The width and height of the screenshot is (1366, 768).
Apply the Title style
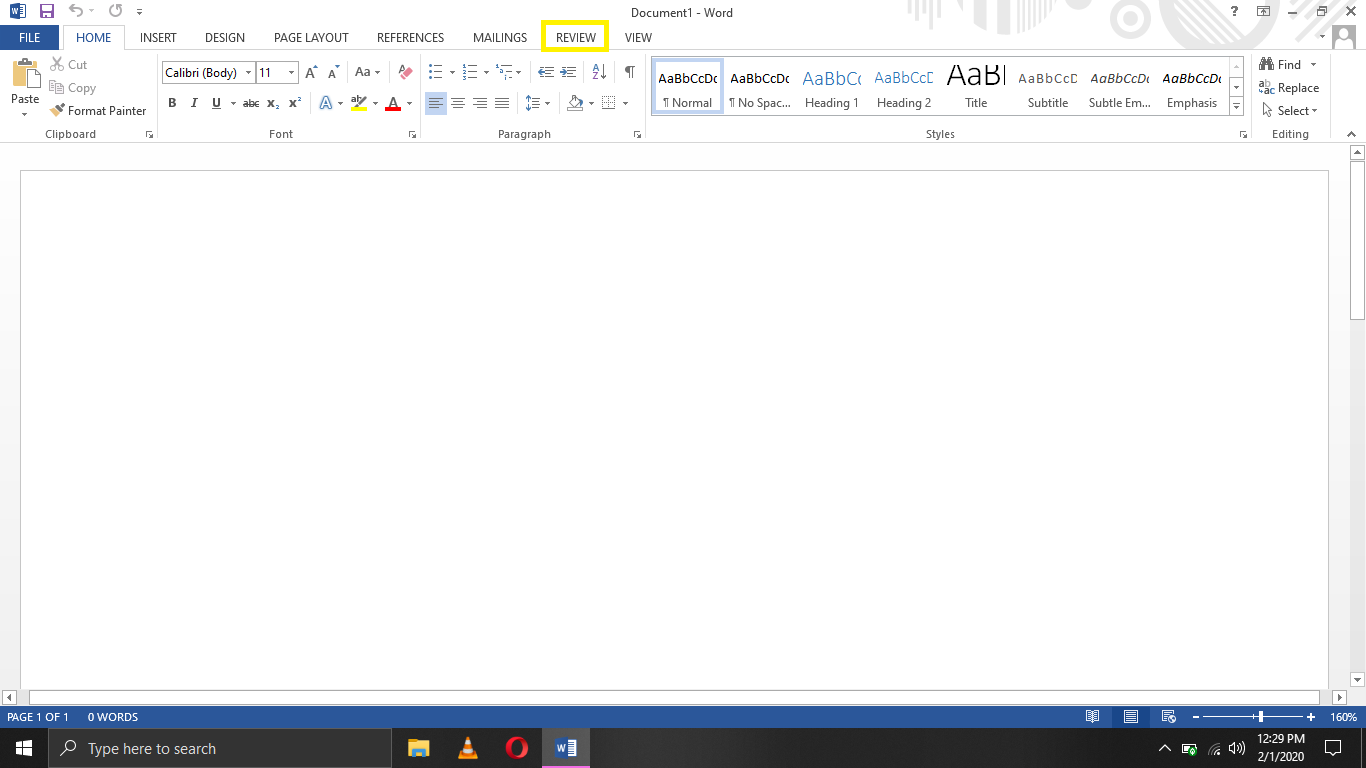tap(976, 88)
